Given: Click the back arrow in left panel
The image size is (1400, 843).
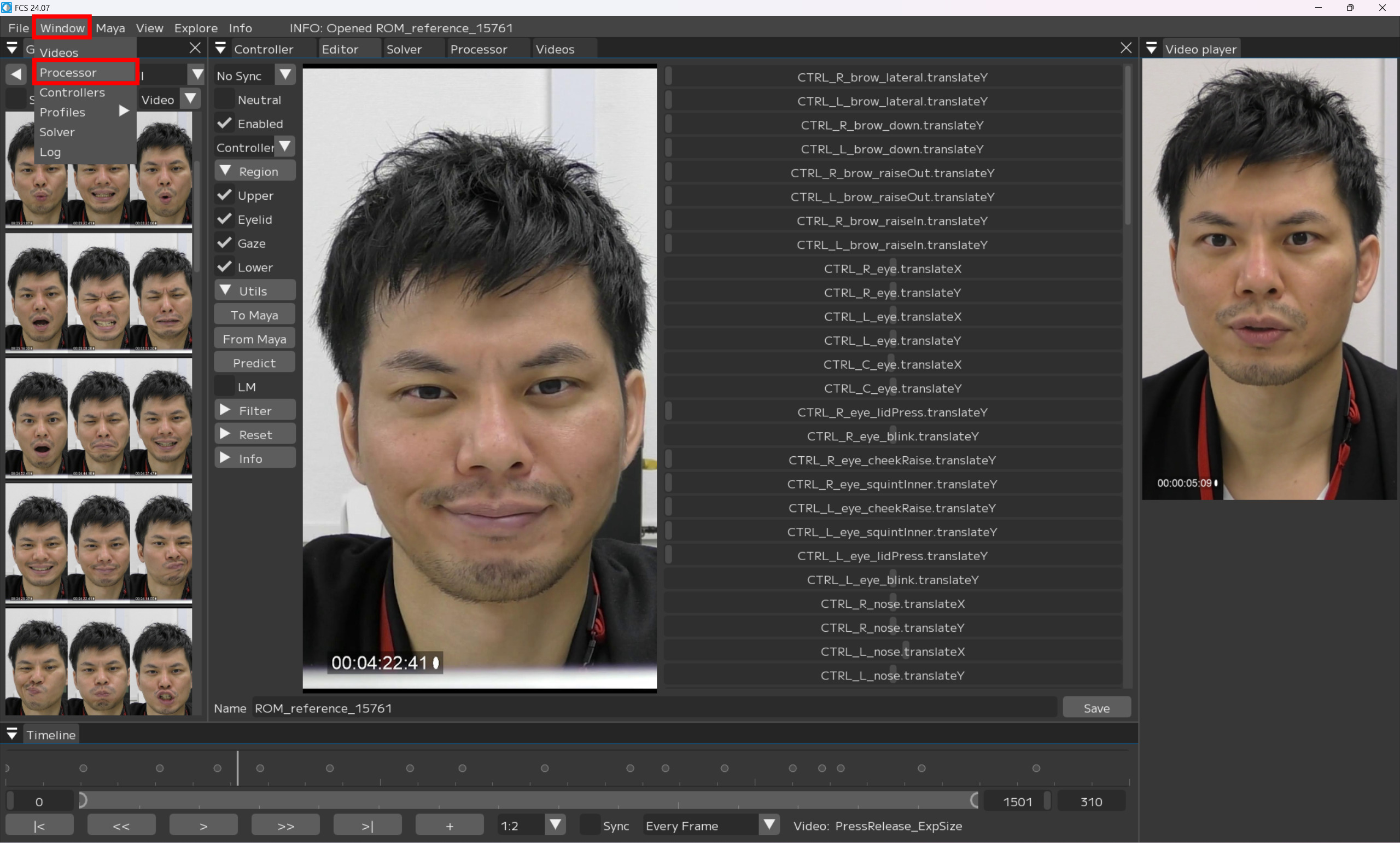Looking at the screenshot, I should click(16, 74).
